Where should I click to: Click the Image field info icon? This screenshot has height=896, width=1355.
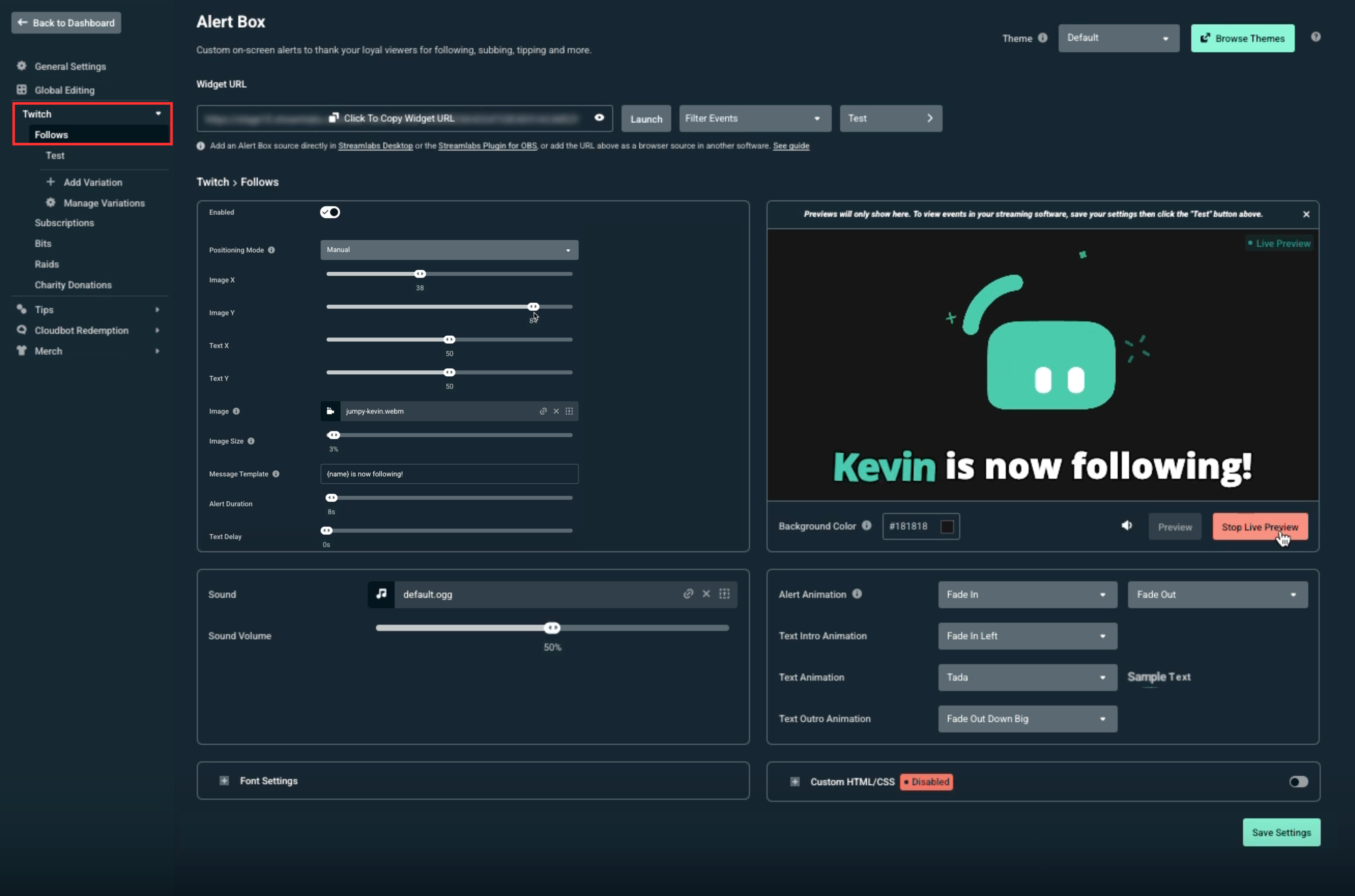[x=236, y=411]
